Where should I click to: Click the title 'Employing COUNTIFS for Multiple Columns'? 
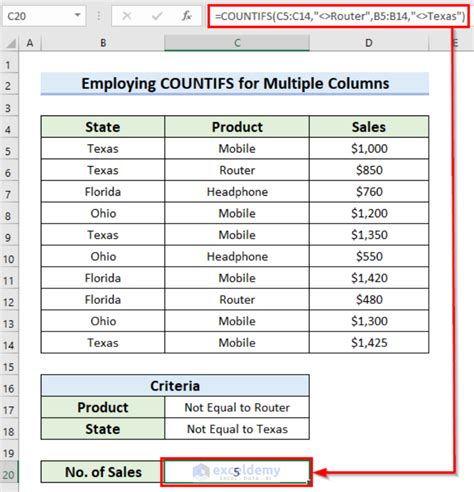(235, 84)
